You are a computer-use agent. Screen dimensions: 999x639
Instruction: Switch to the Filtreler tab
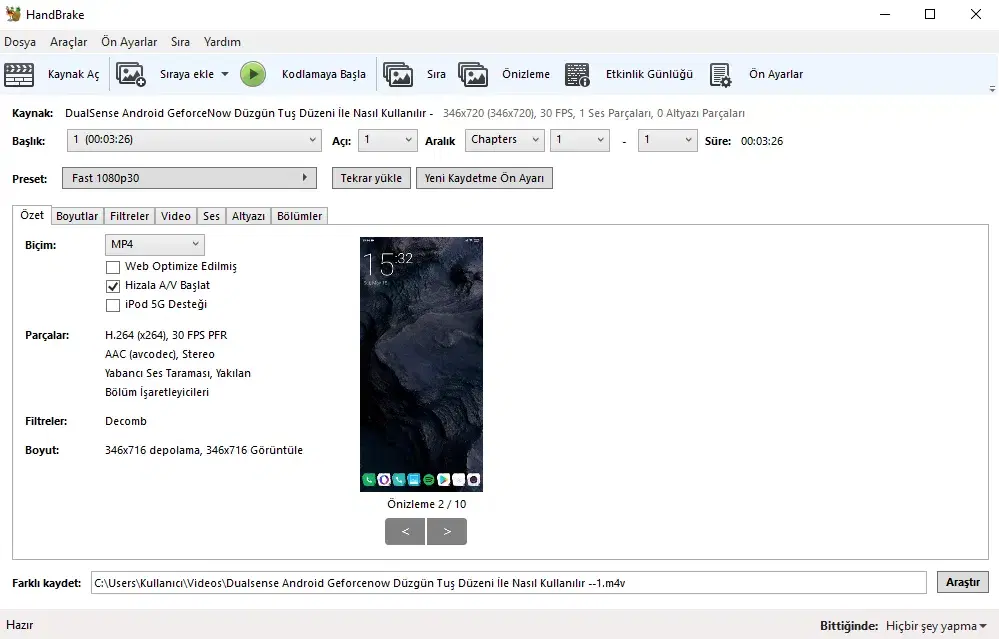[129, 216]
